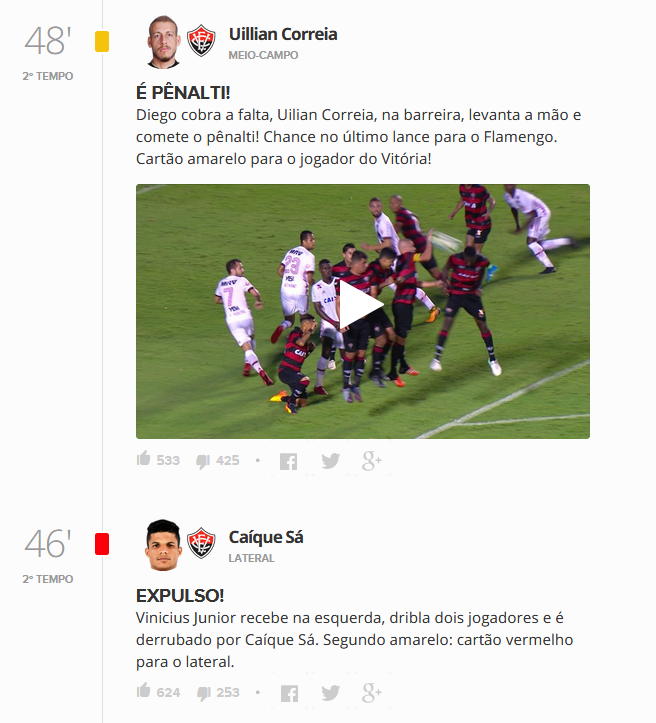The image size is (656, 723).
Task: Select the red card marker at 46'
Action: tap(102, 544)
